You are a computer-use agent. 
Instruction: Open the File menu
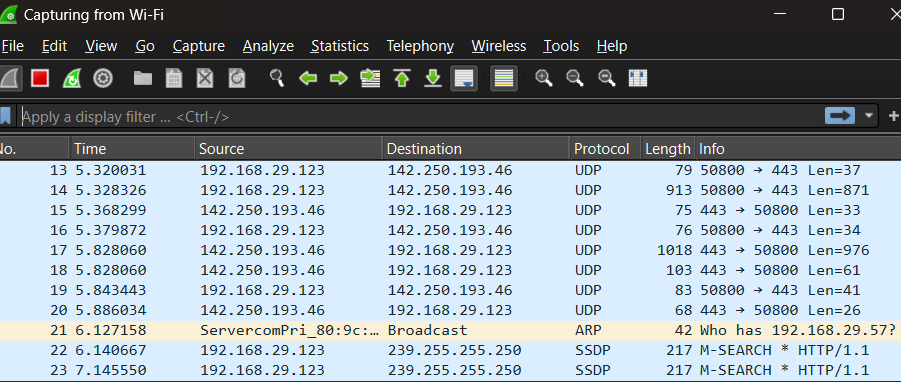coord(12,46)
